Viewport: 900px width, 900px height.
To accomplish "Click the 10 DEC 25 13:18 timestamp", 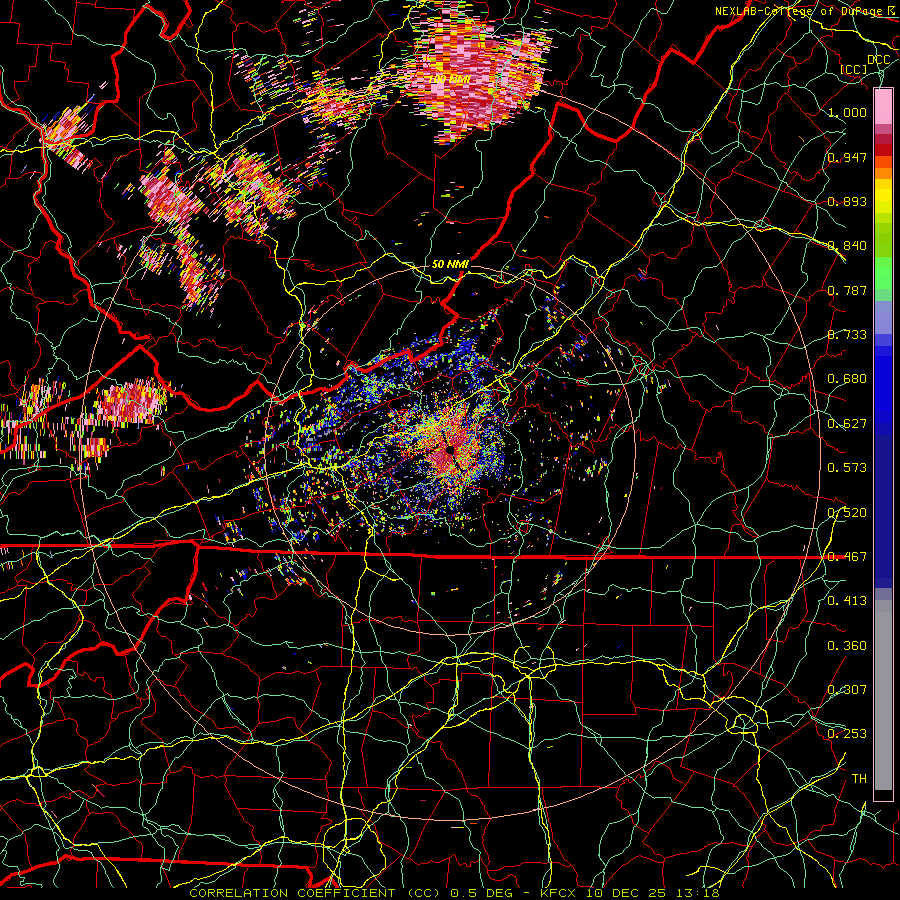I will click(653, 893).
